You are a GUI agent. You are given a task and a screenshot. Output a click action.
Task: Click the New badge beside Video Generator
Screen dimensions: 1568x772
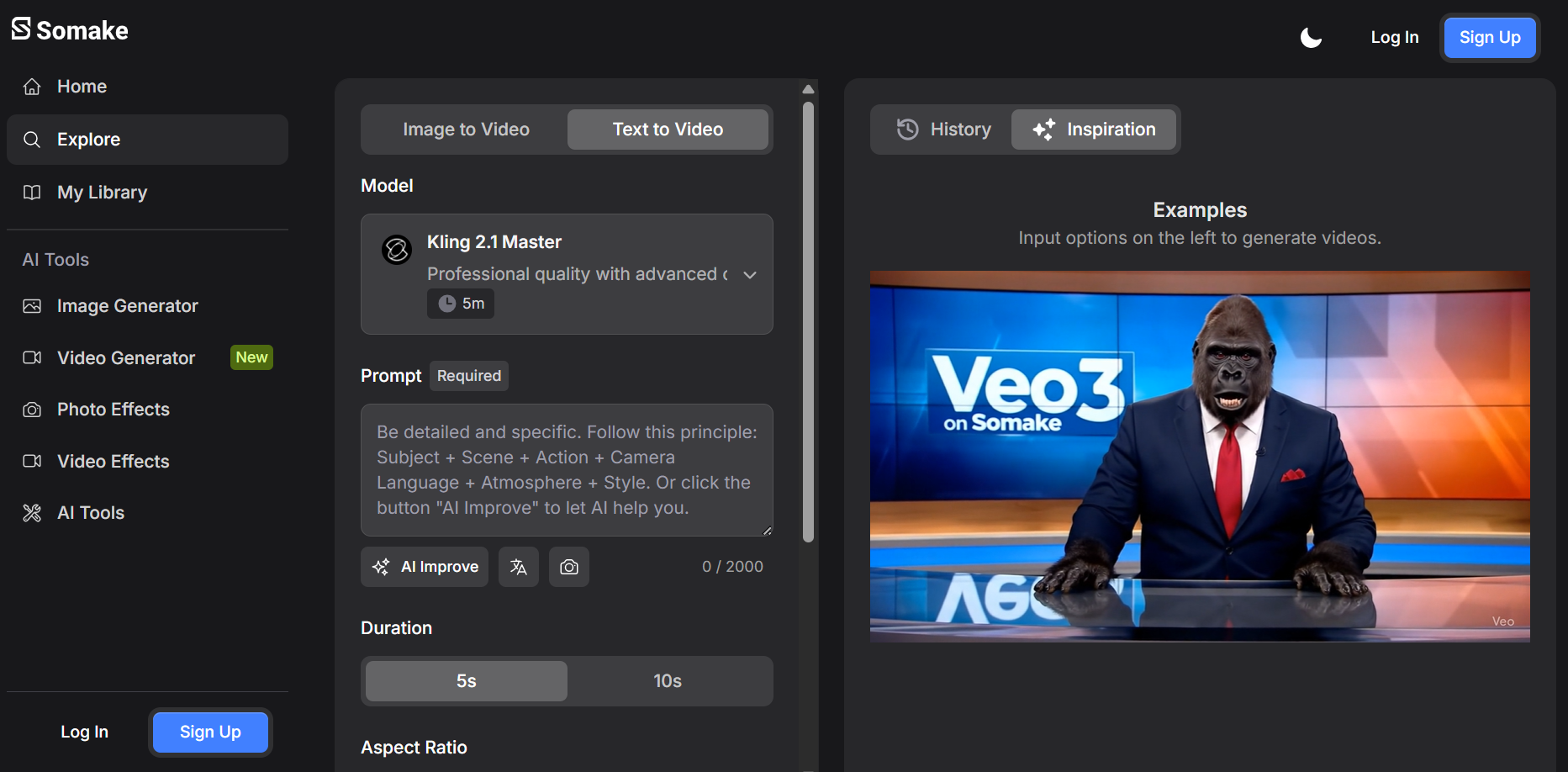(x=251, y=357)
